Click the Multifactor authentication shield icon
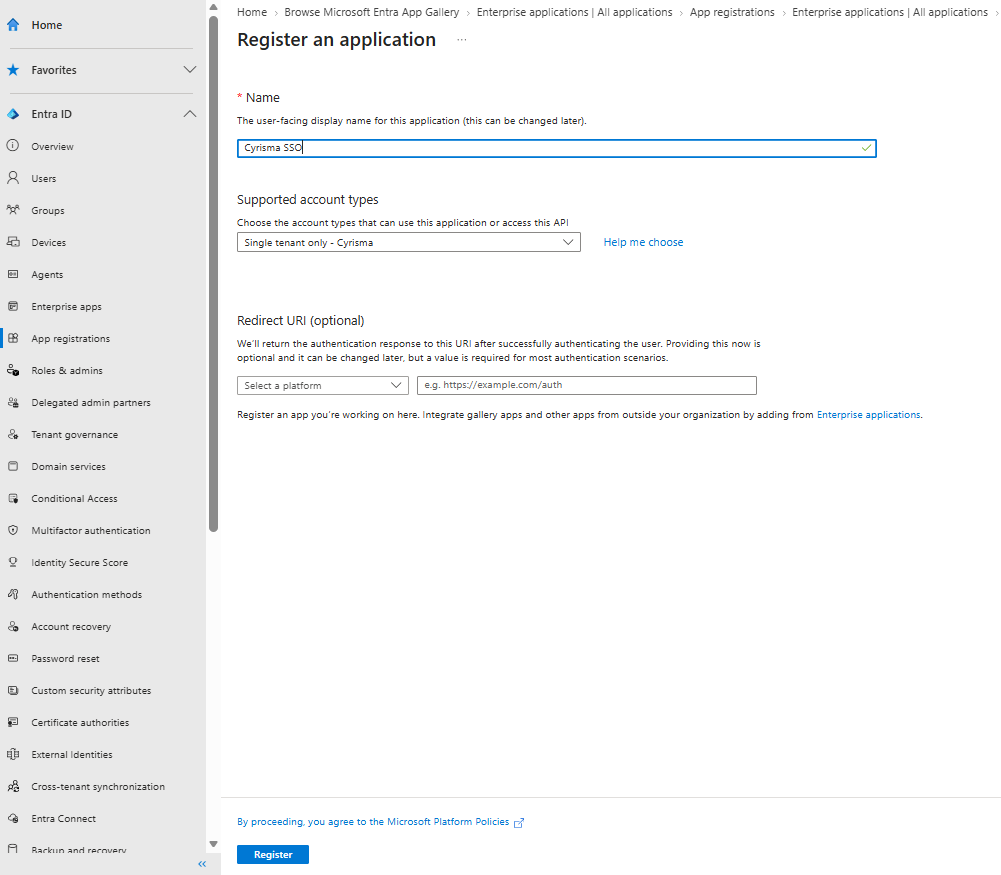This screenshot has width=1001, height=875. tap(13, 530)
